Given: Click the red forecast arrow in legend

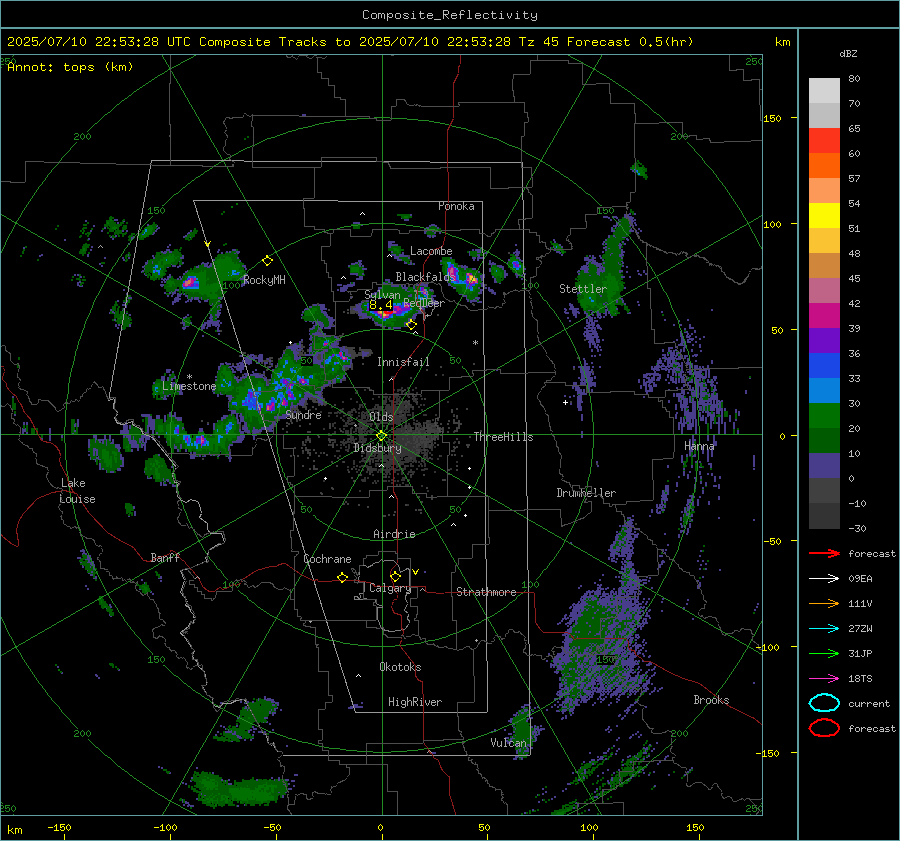Looking at the screenshot, I should [824, 553].
